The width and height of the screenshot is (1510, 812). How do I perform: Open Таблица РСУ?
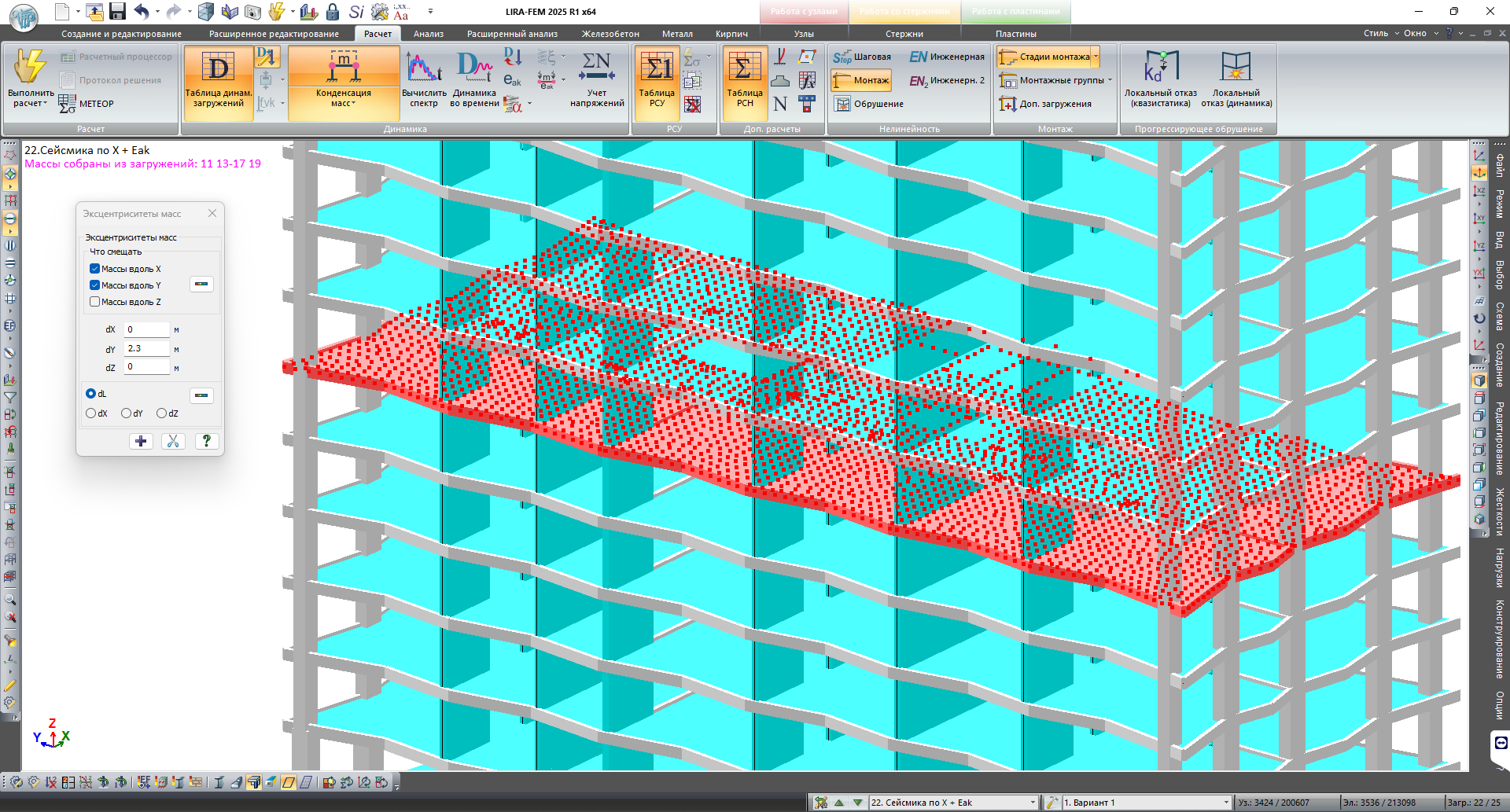click(x=657, y=69)
